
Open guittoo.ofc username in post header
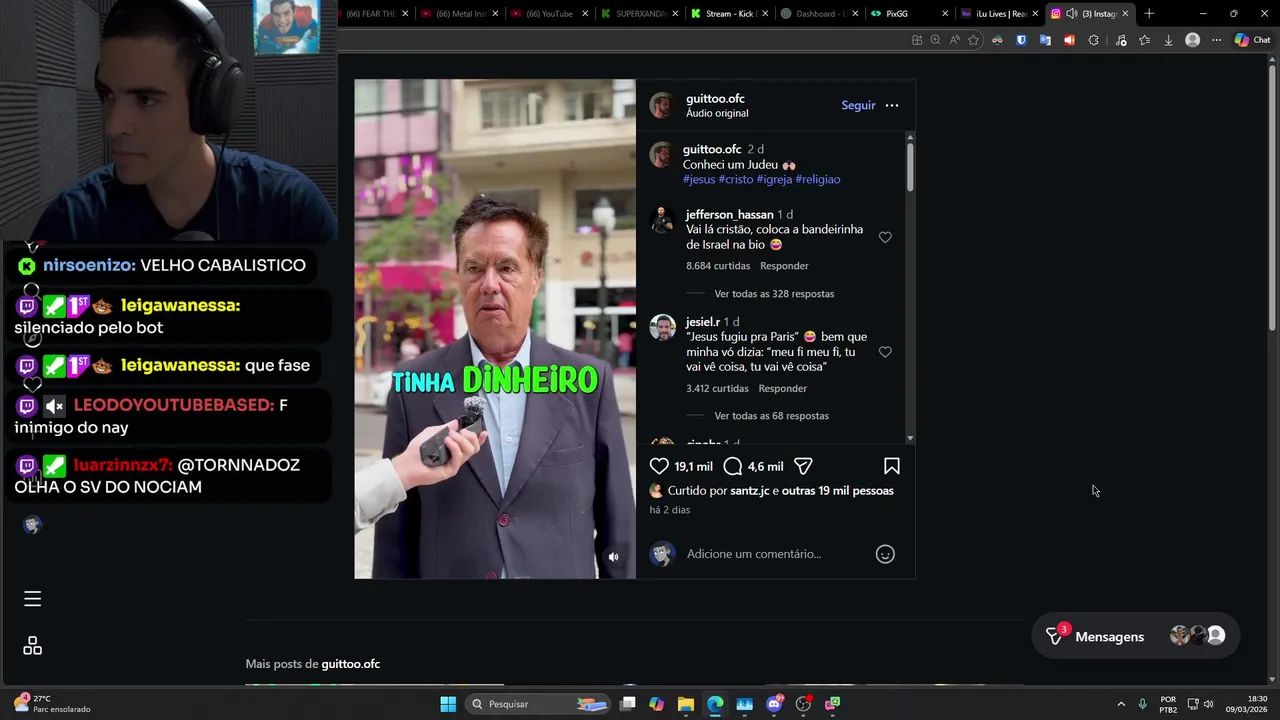[715, 99]
